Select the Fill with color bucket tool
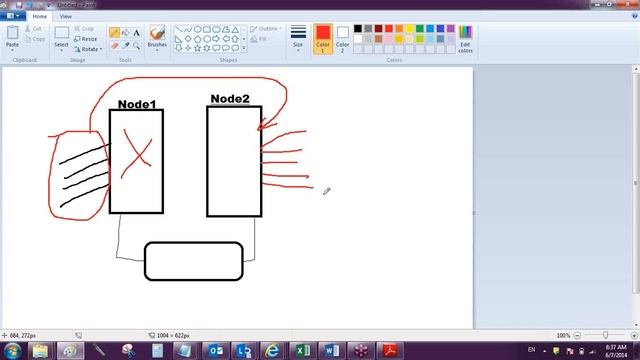The image size is (640, 360). click(x=125, y=32)
